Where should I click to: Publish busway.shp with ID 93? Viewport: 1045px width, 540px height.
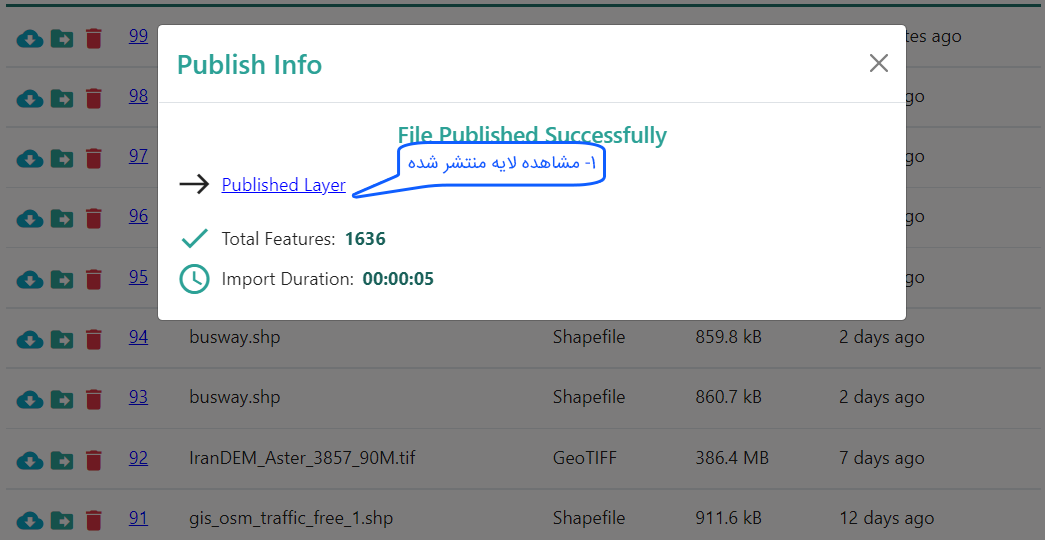(x=62, y=400)
